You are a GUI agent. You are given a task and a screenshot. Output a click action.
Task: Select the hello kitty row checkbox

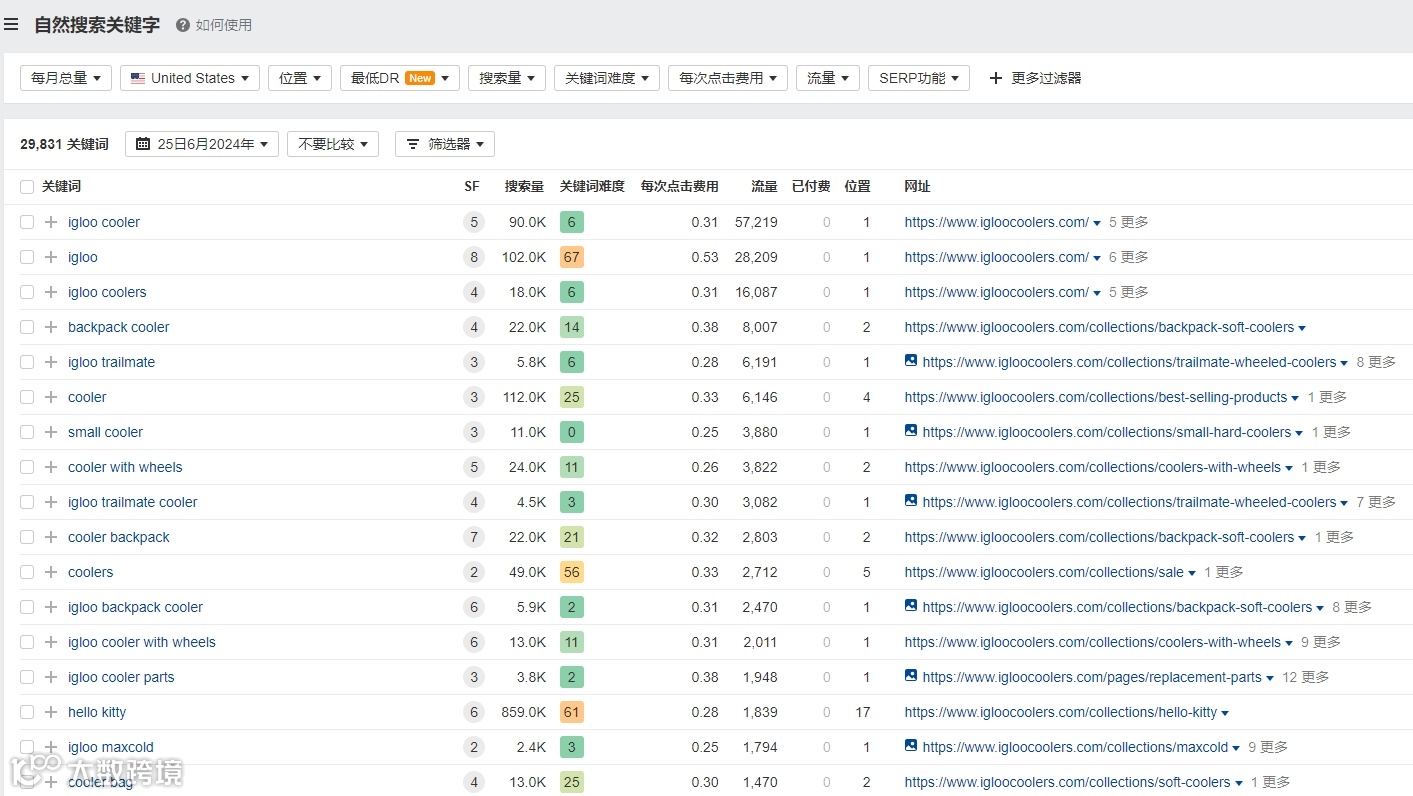(27, 712)
